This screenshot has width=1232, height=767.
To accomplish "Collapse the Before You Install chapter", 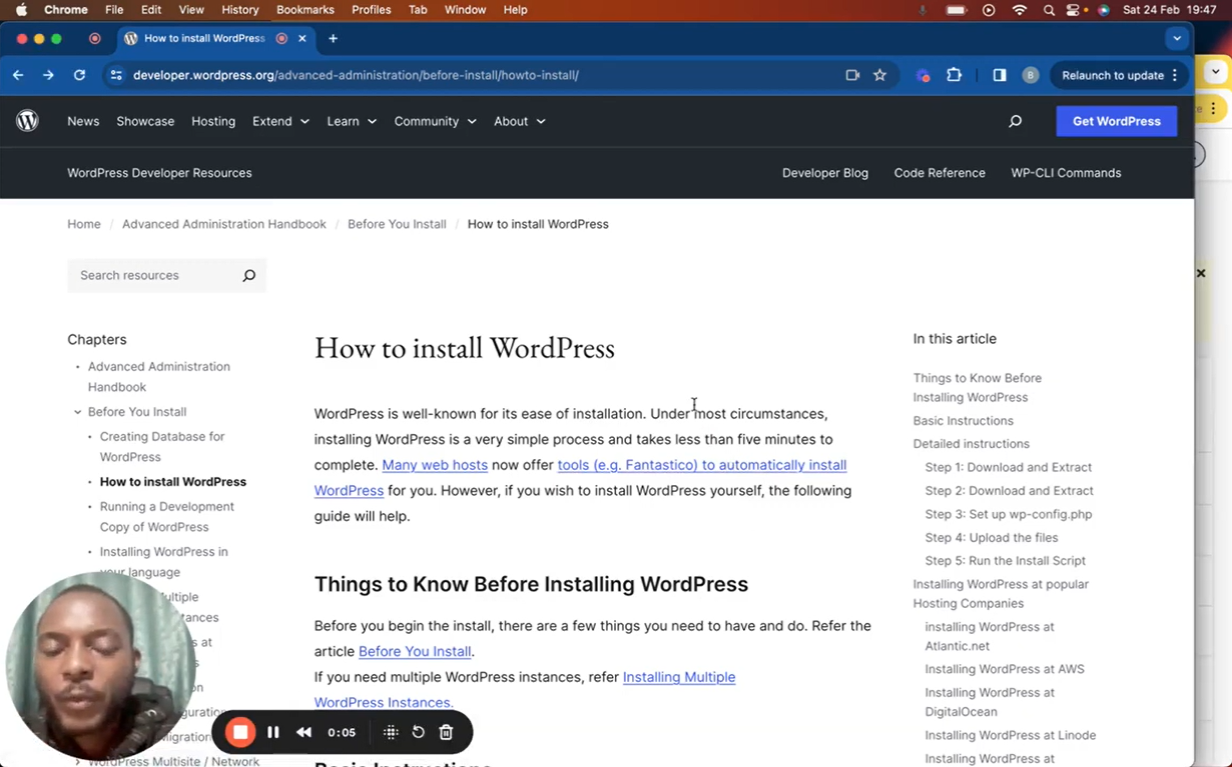I will 77,412.
